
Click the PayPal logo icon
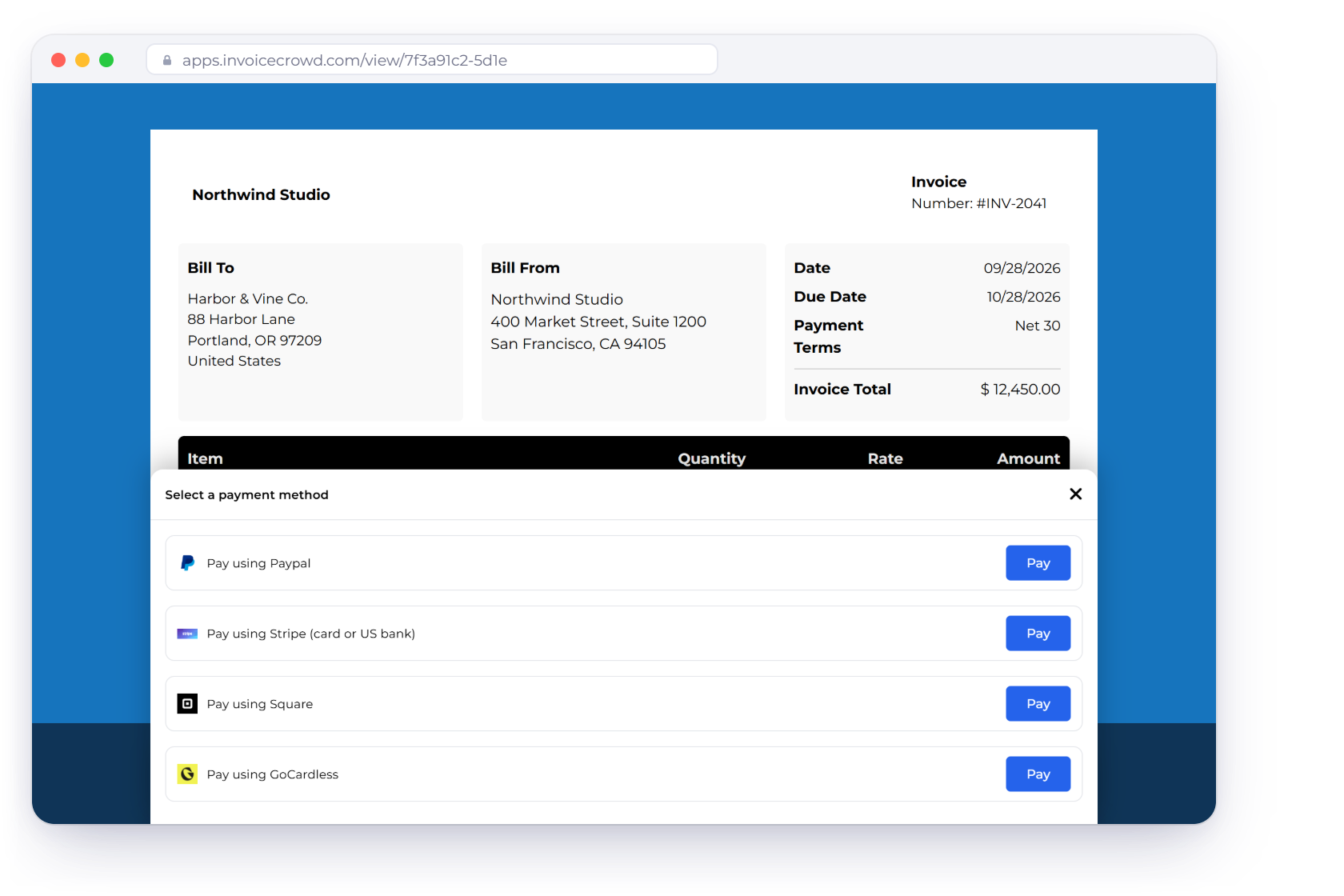187,563
